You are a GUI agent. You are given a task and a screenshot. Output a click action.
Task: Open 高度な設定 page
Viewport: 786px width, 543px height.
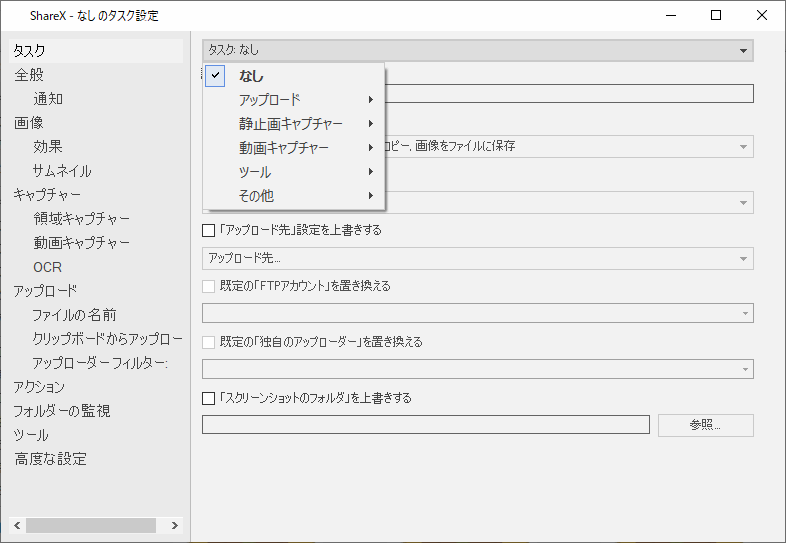point(51,459)
